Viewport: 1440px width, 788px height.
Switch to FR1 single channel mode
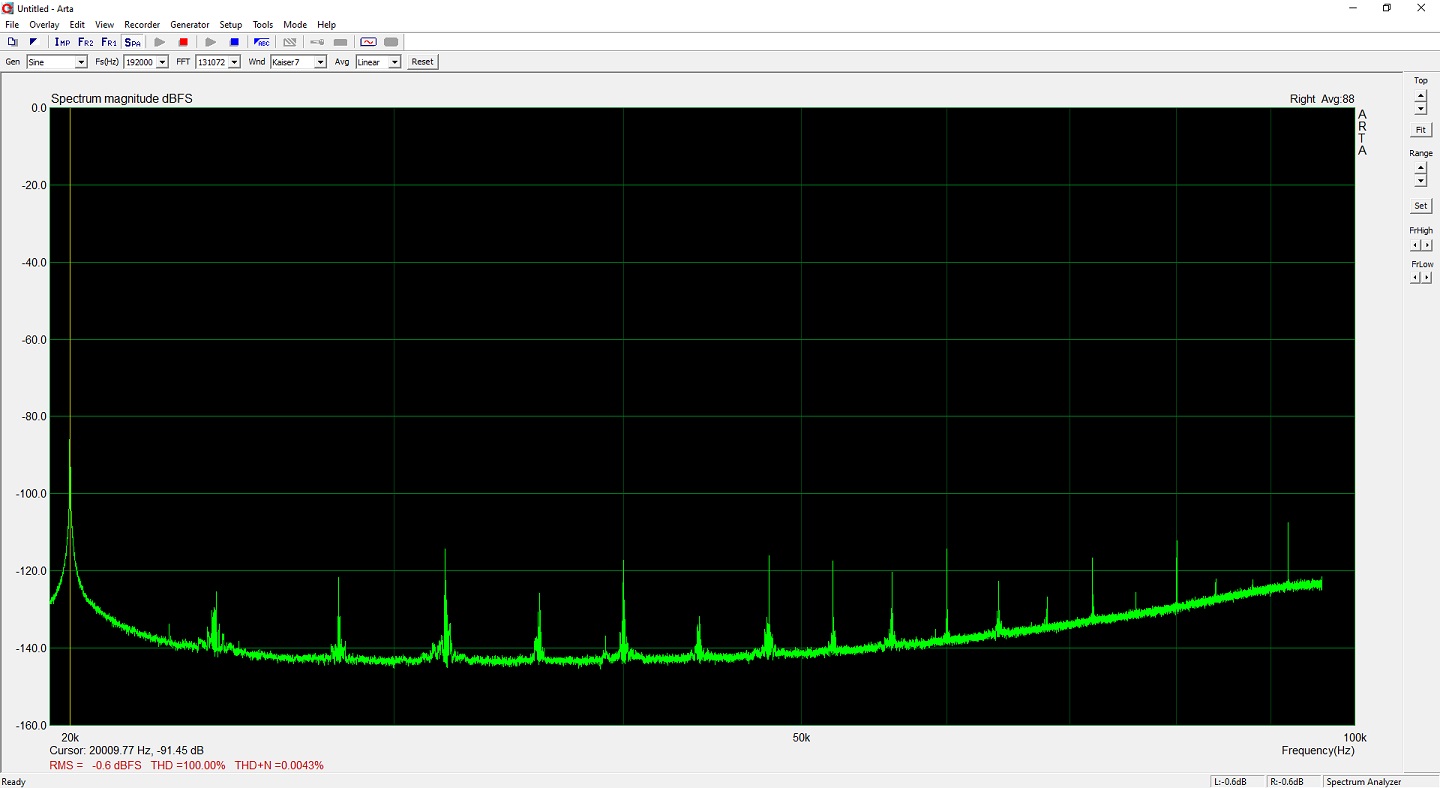[x=109, y=42]
